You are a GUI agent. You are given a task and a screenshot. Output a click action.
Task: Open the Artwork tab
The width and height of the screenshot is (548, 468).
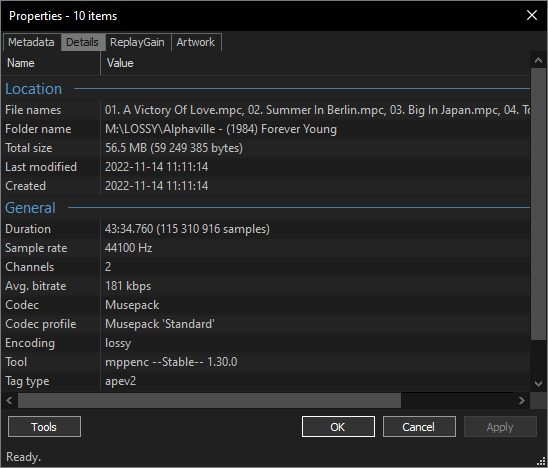(x=196, y=42)
